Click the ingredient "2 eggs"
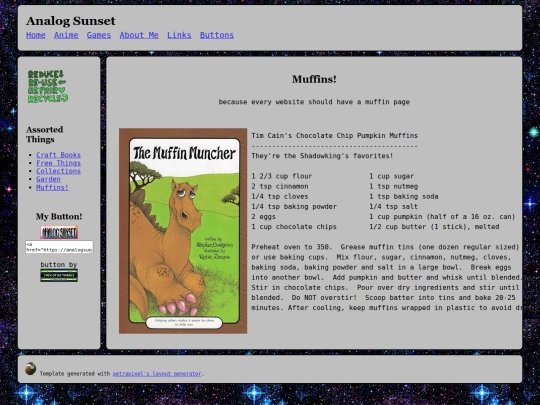This screenshot has width=540, height=405. pos(263,217)
